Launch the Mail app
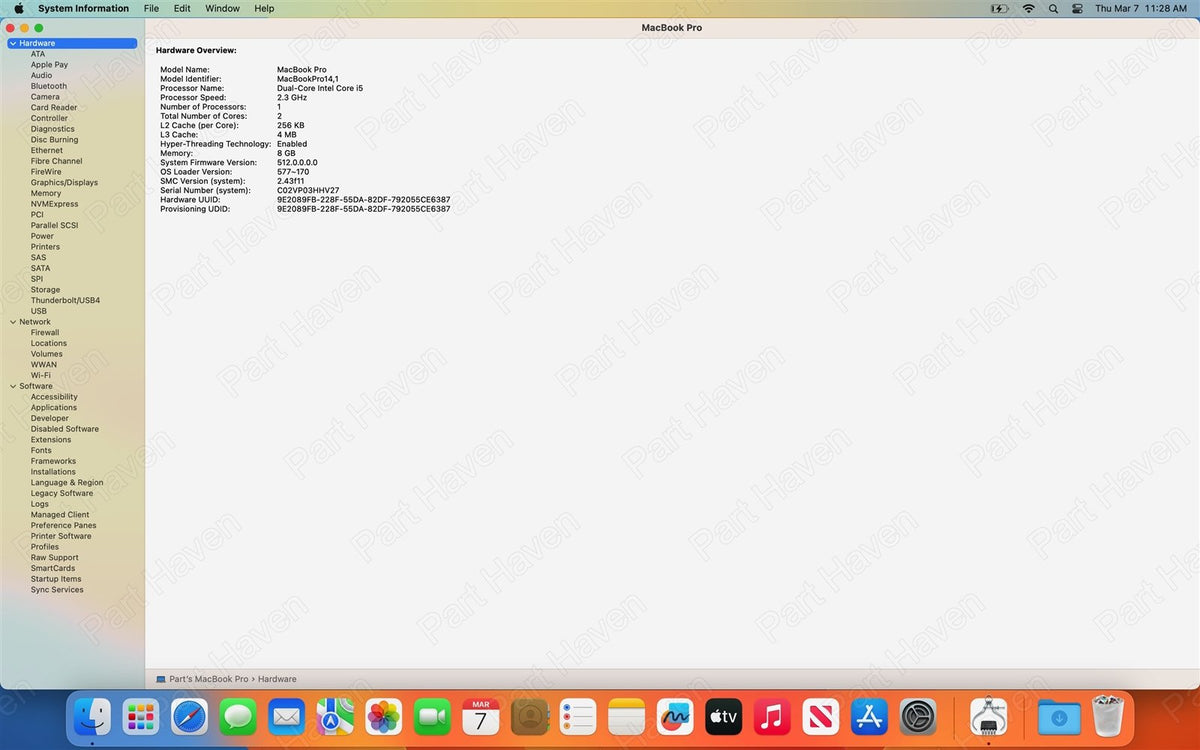 (x=286, y=716)
